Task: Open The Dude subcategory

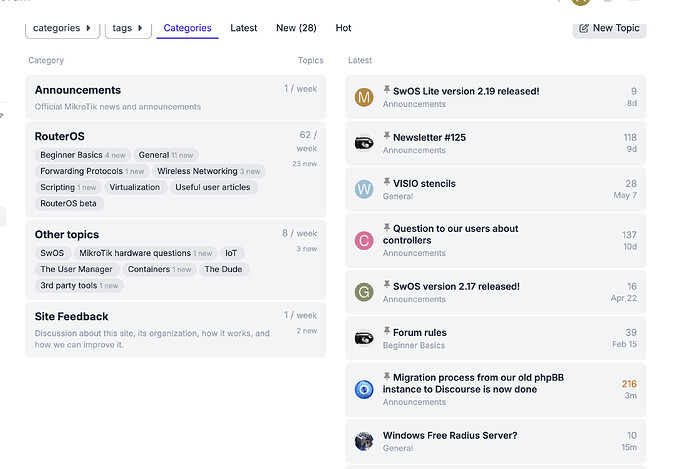Action: click(x=223, y=269)
